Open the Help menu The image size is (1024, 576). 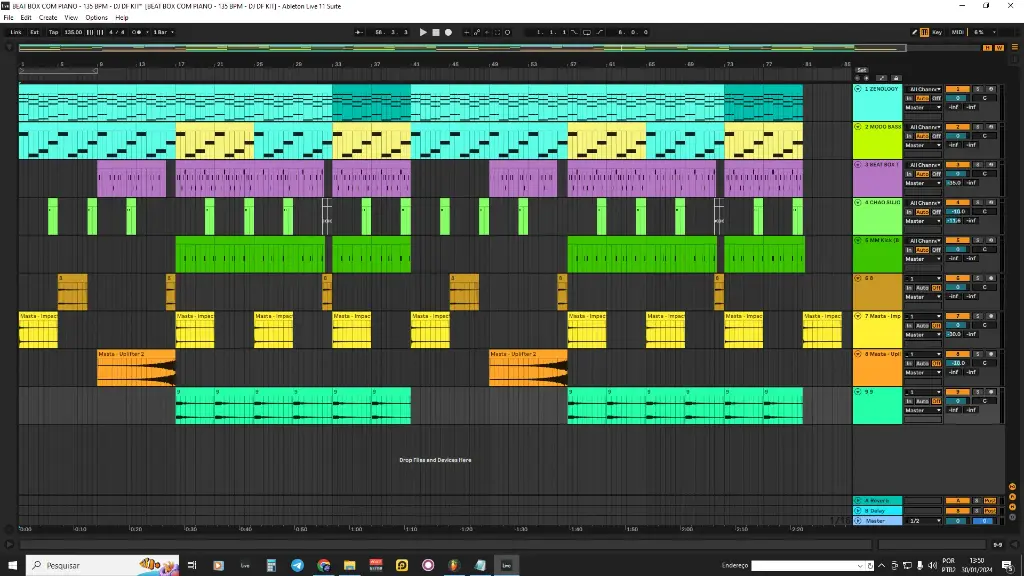click(122, 18)
